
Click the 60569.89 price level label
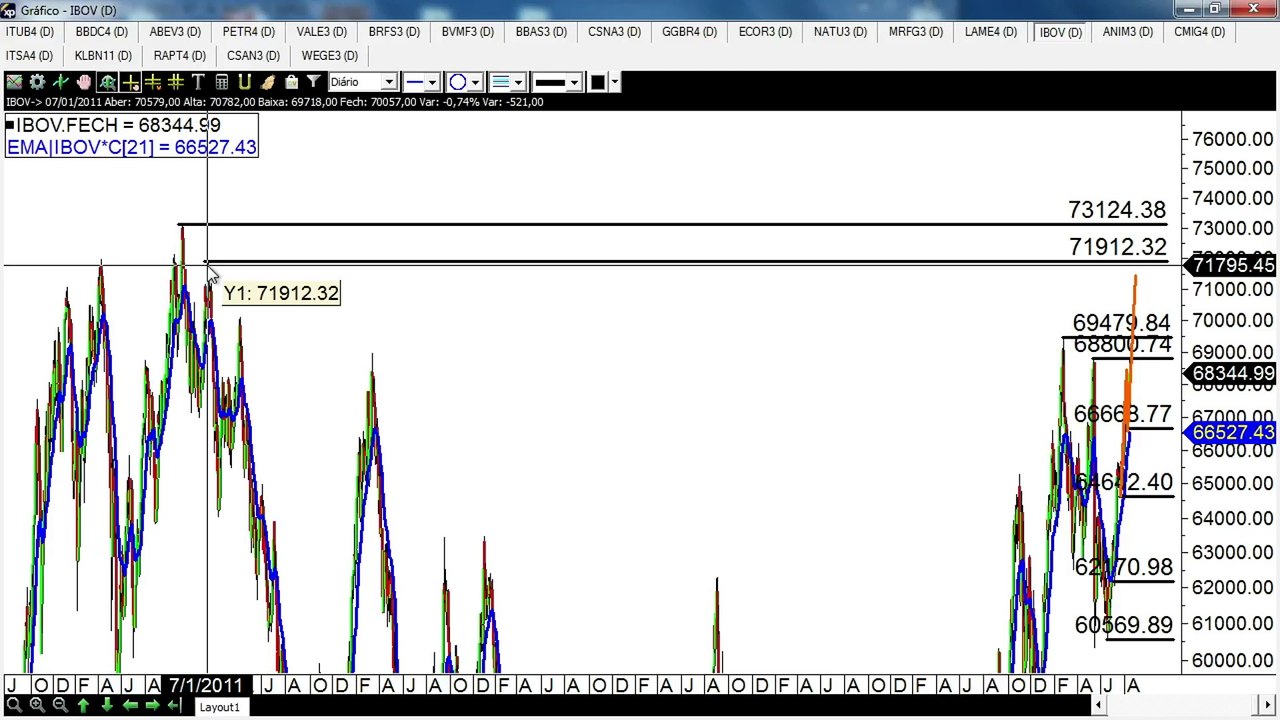(1124, 625)
